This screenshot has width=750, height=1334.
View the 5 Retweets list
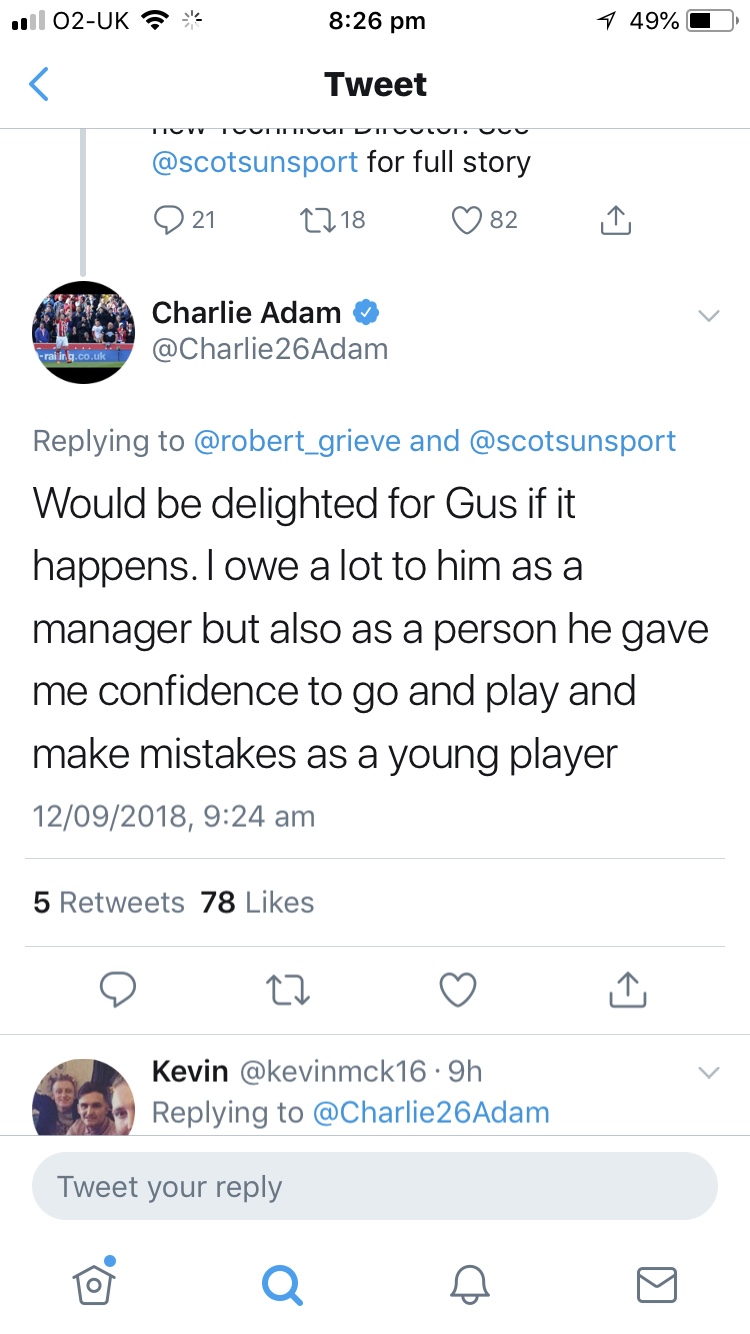109,902
